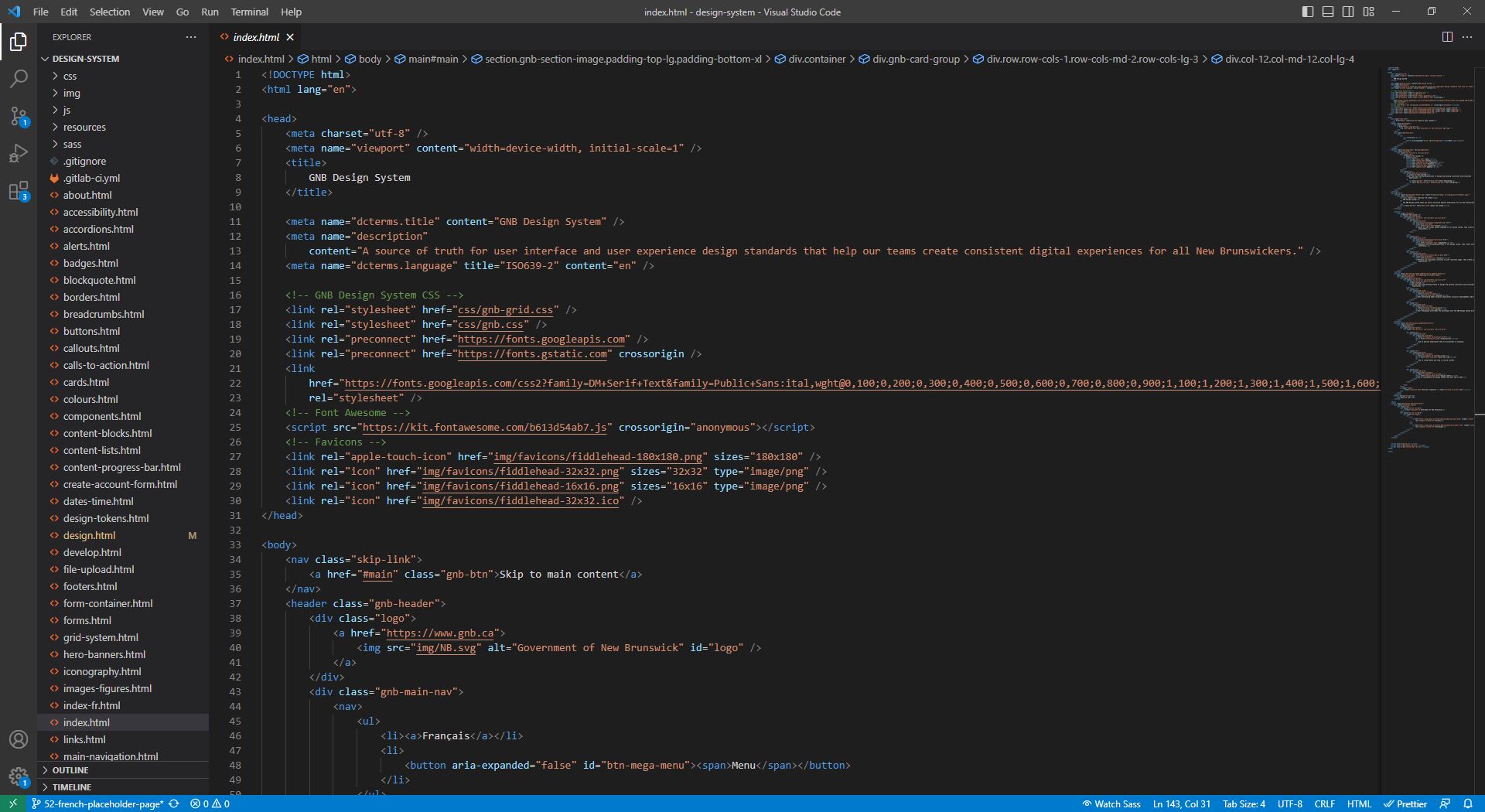Image resolution: width=1485 pixels, height=812 pixels.
Task: Open the Terminal menu
Action: tap(248, 12)
